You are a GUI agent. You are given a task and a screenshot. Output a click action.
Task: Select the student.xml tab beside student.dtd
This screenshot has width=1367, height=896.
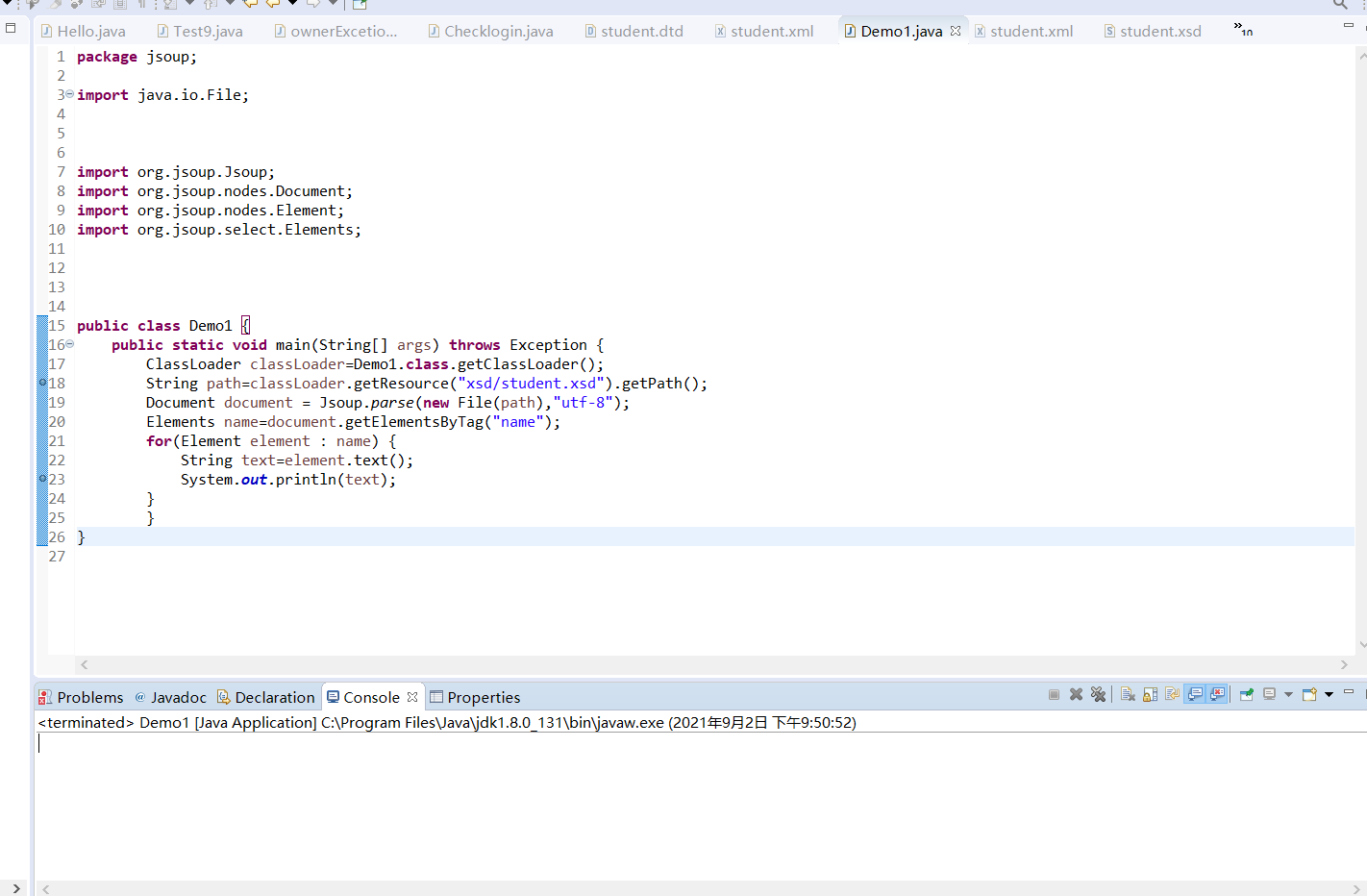pyautogui.click(x=764, y=31)
